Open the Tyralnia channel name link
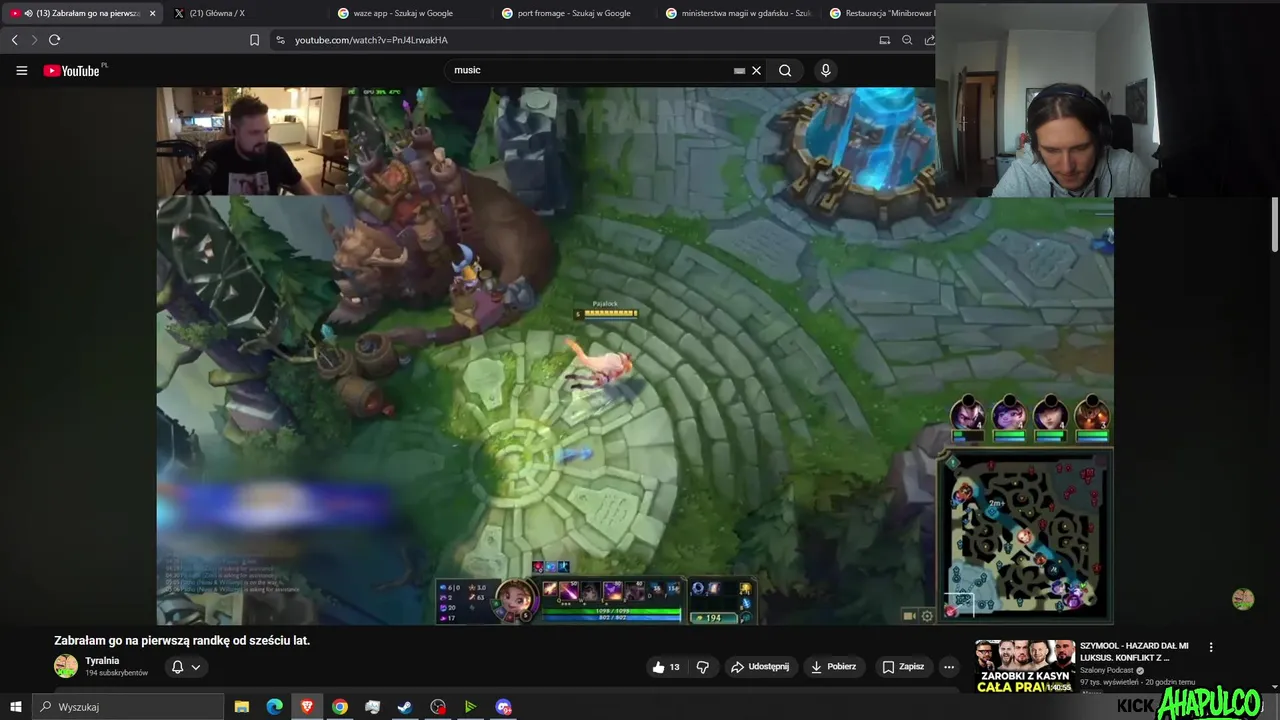This screenshot has width=1280, height=720. 102,661
